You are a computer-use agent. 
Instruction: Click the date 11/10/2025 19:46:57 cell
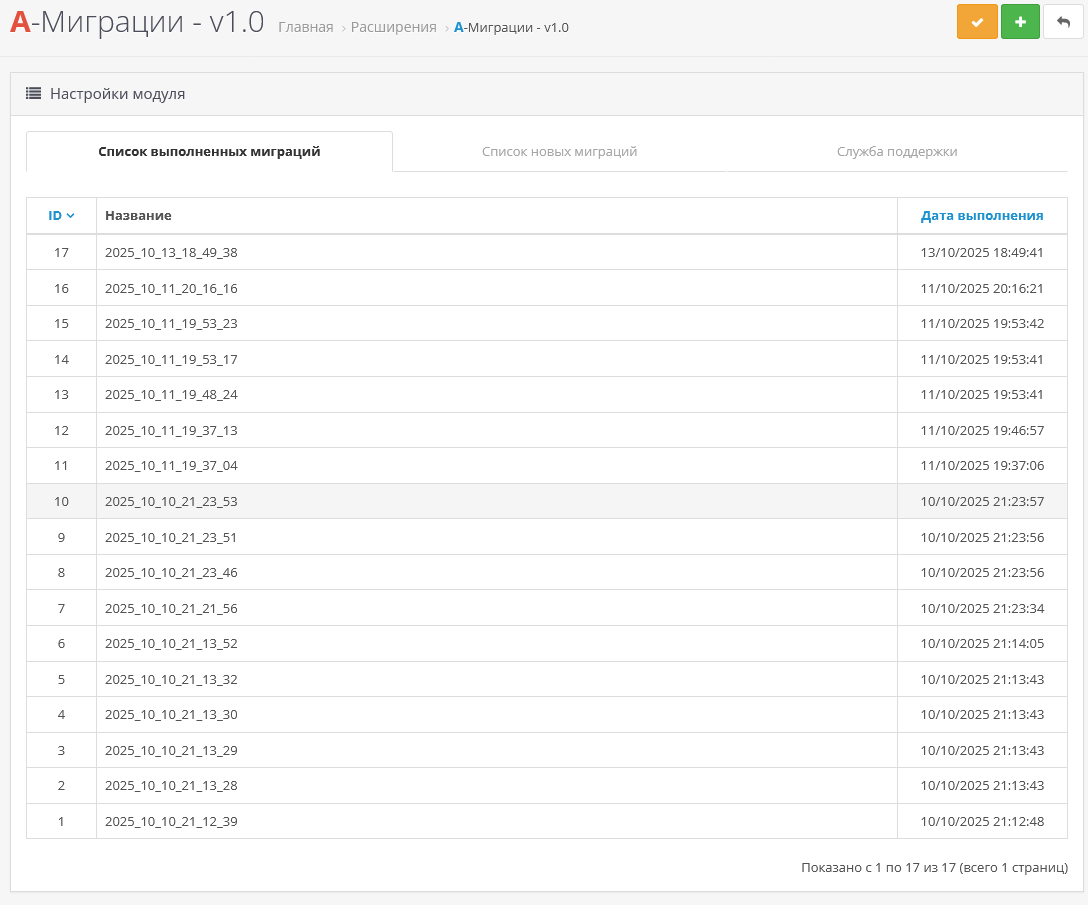click(x=981, y=431)
